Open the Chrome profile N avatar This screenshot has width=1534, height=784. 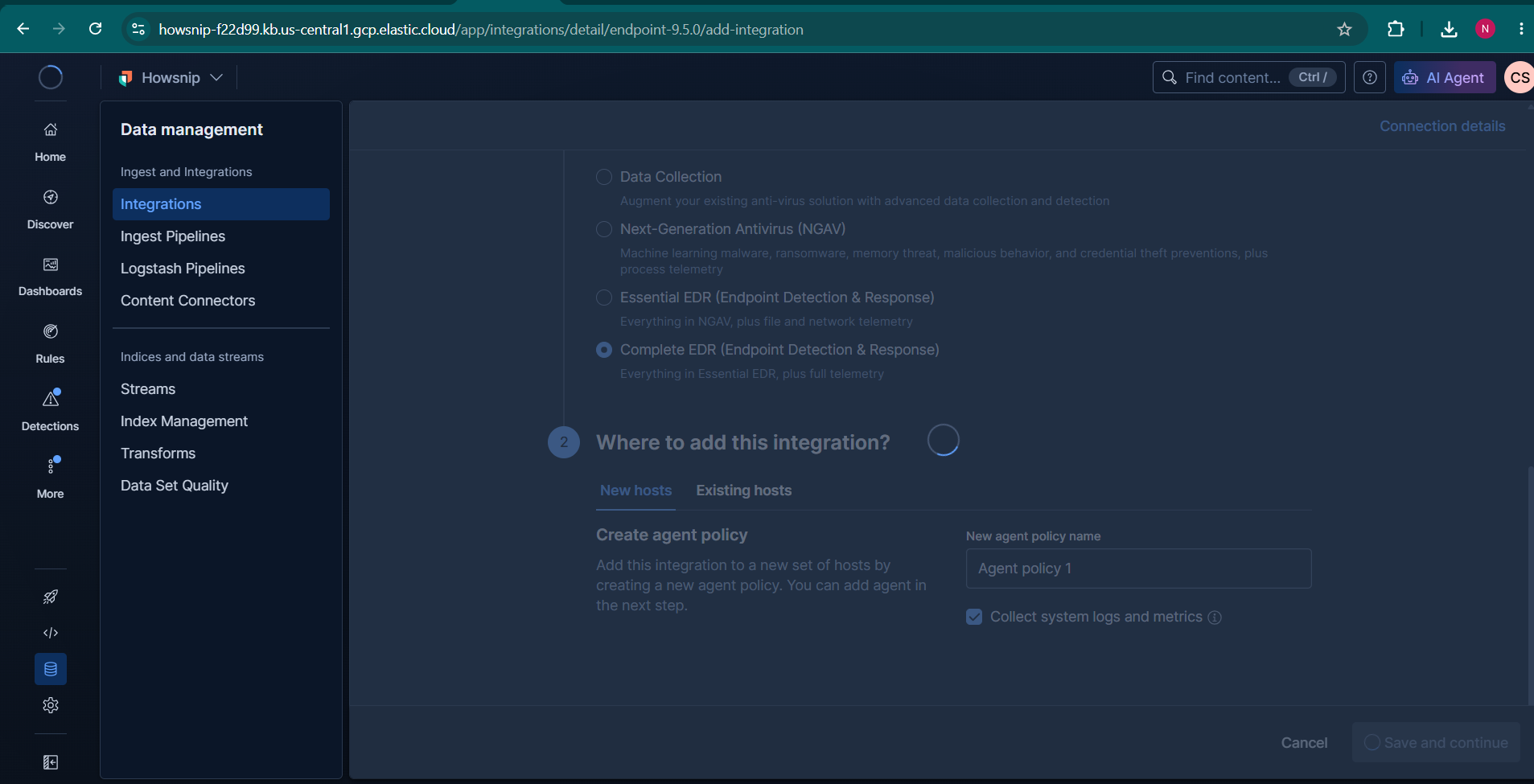click(x=1485, y=29)
